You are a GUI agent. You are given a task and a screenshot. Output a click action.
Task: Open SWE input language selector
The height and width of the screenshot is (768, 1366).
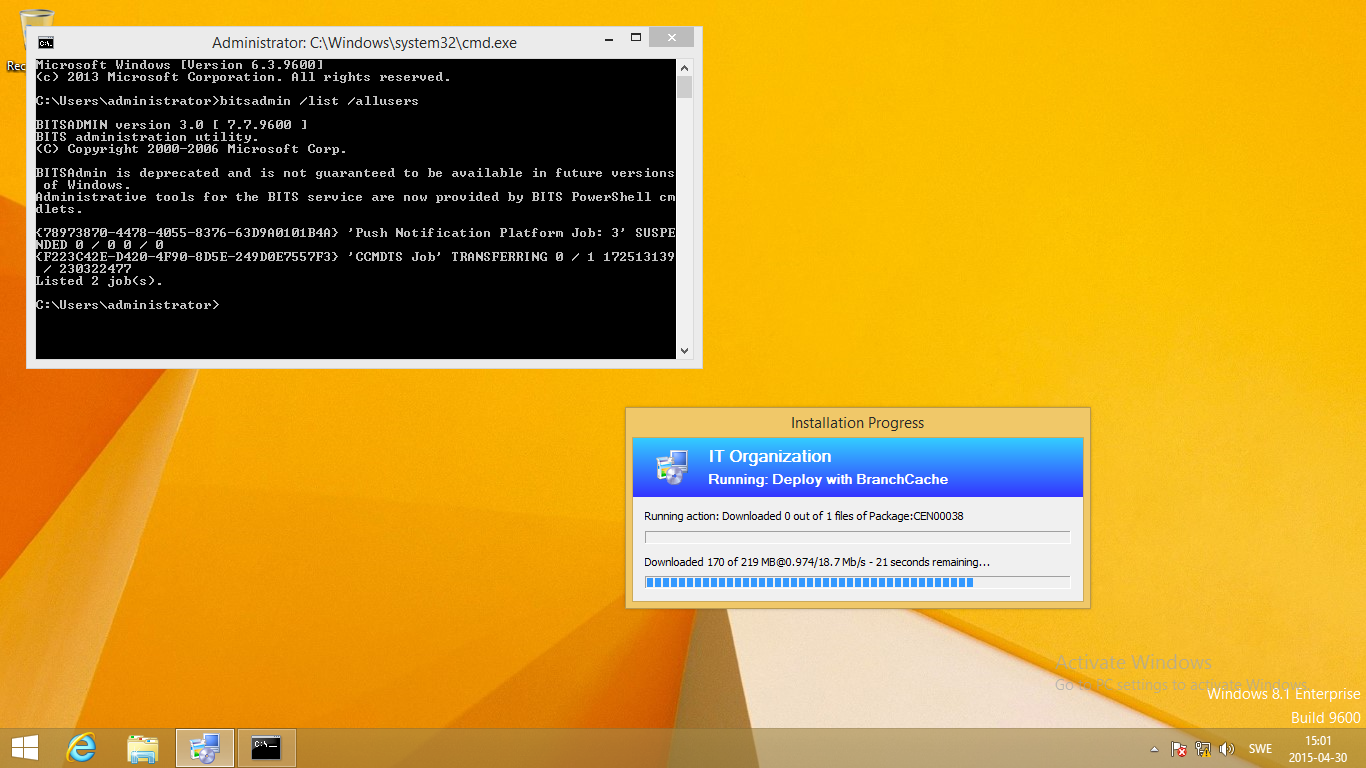[1260, 749]
